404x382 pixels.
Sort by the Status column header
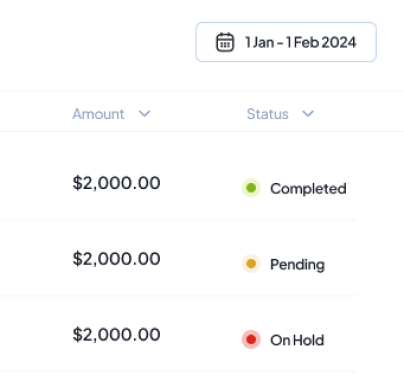pyautogui.click(x=267, y=114)
